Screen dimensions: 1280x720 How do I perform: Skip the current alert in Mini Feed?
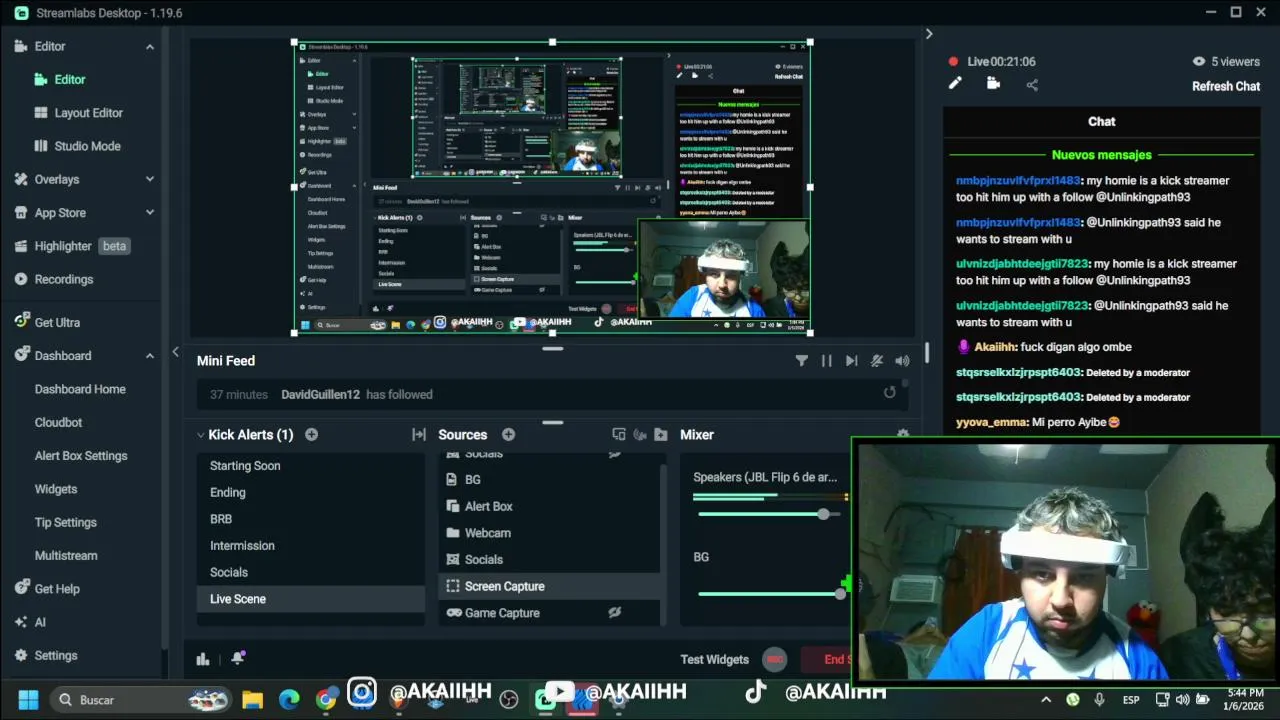851,361
